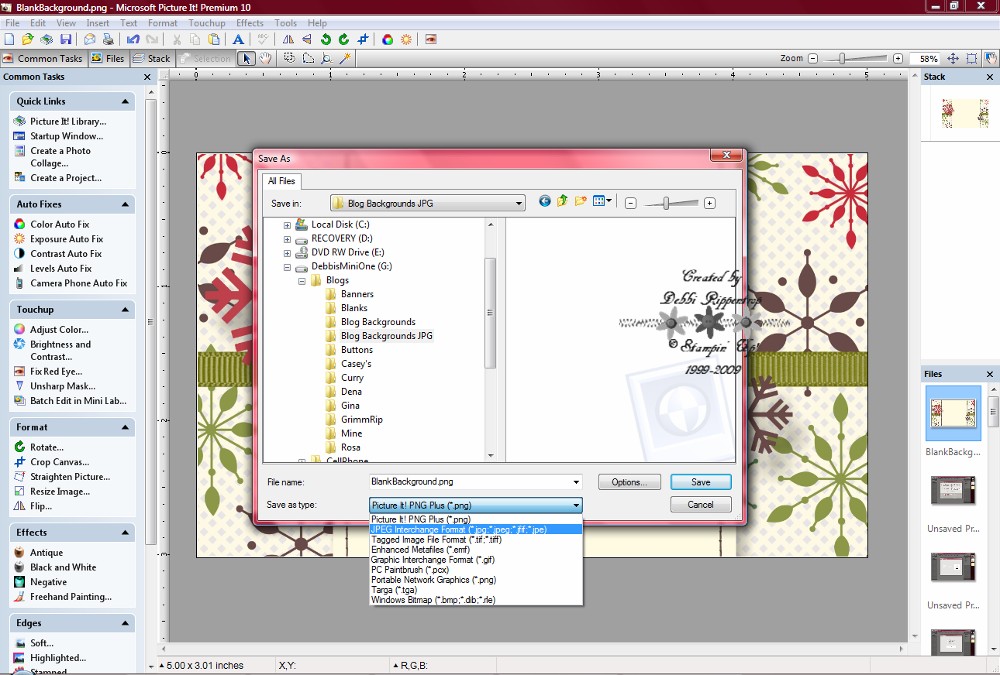Toggle the Stack pane toolbar button
The image size is (1000, 675).
152,59
